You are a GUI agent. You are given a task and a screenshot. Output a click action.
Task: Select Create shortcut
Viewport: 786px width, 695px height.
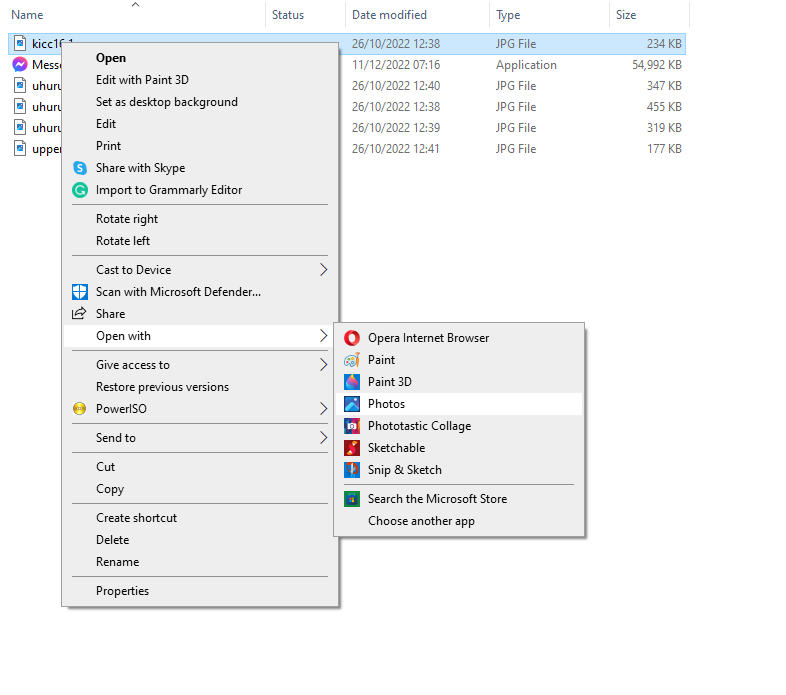[136, 518]
